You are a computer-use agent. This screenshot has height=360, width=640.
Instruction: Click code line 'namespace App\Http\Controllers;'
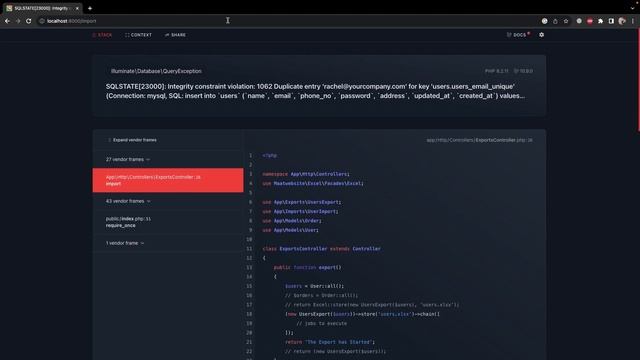[306, 174]
